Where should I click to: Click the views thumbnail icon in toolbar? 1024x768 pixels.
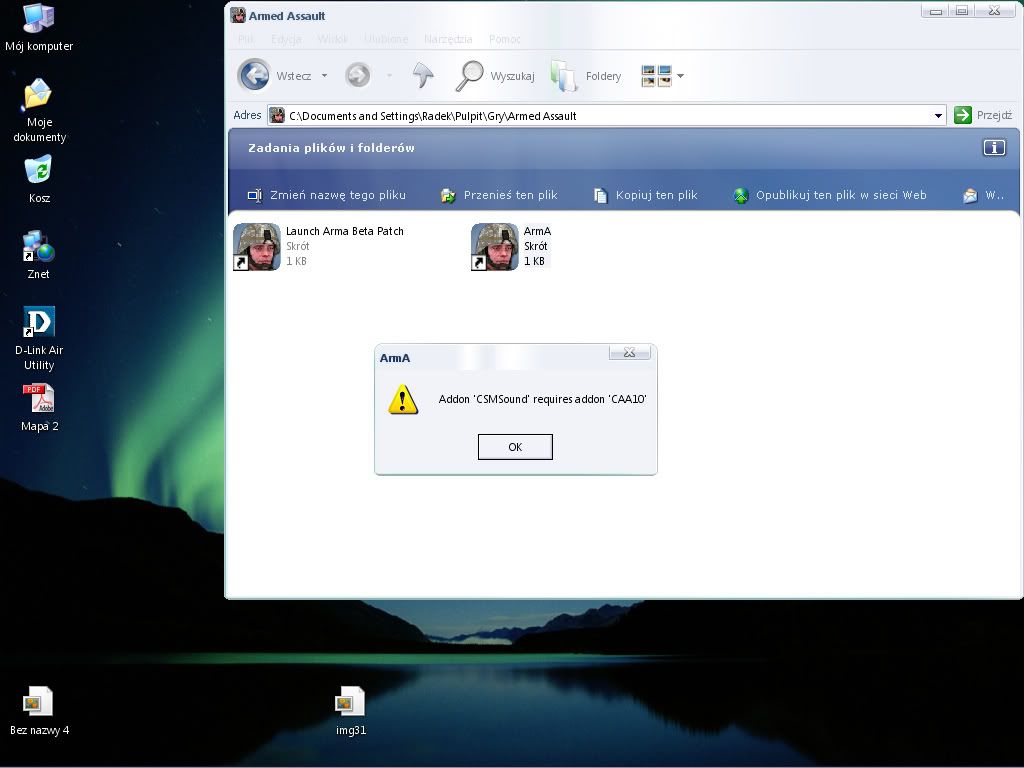tap(656, 76)
